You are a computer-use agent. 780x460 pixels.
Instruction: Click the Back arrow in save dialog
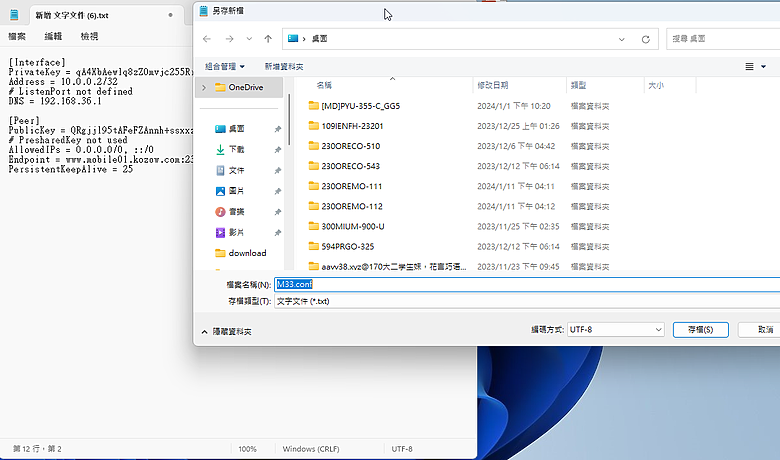tap(207, 39)
